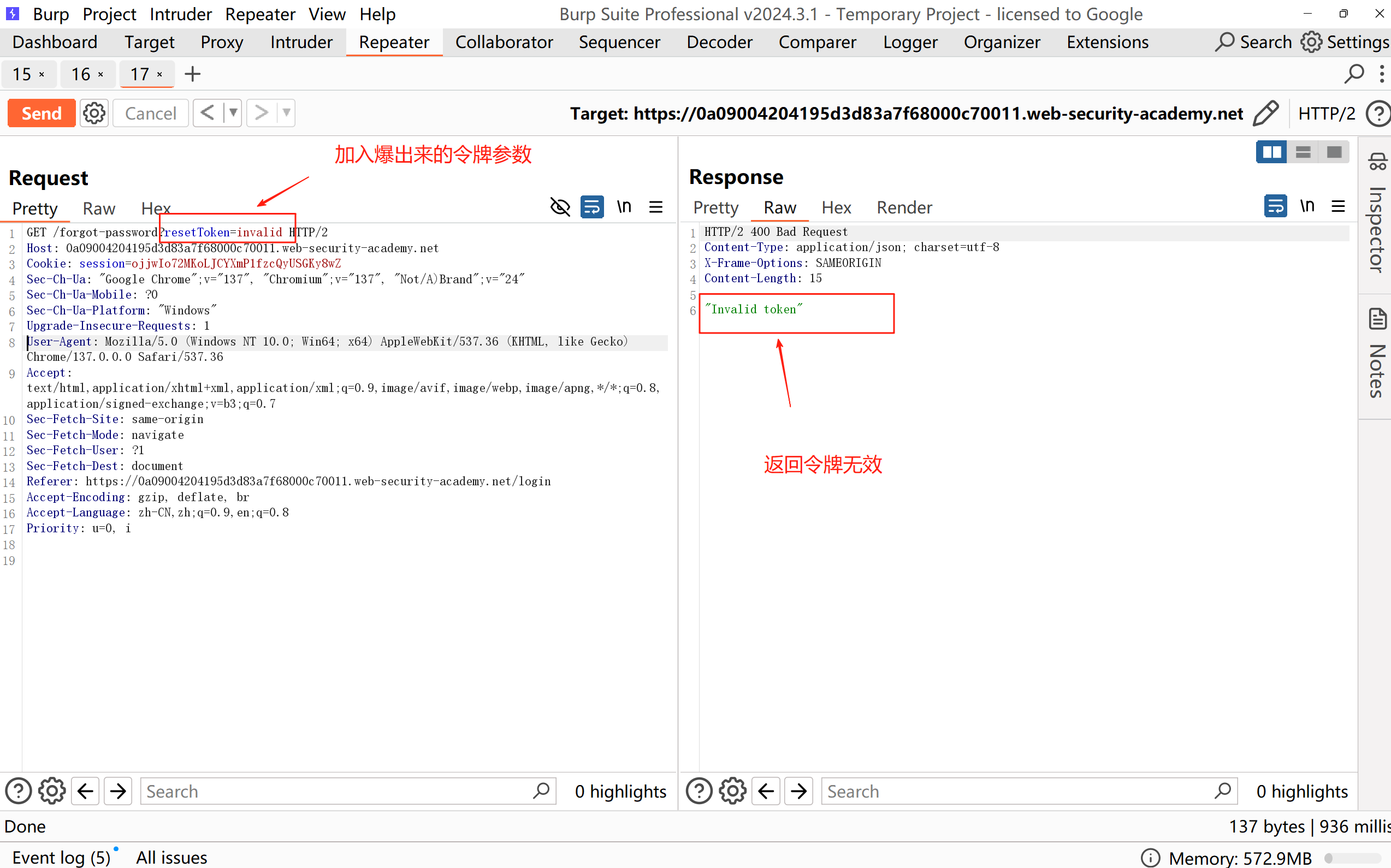Toggle request line wrap button

click(x=591, y=207)
